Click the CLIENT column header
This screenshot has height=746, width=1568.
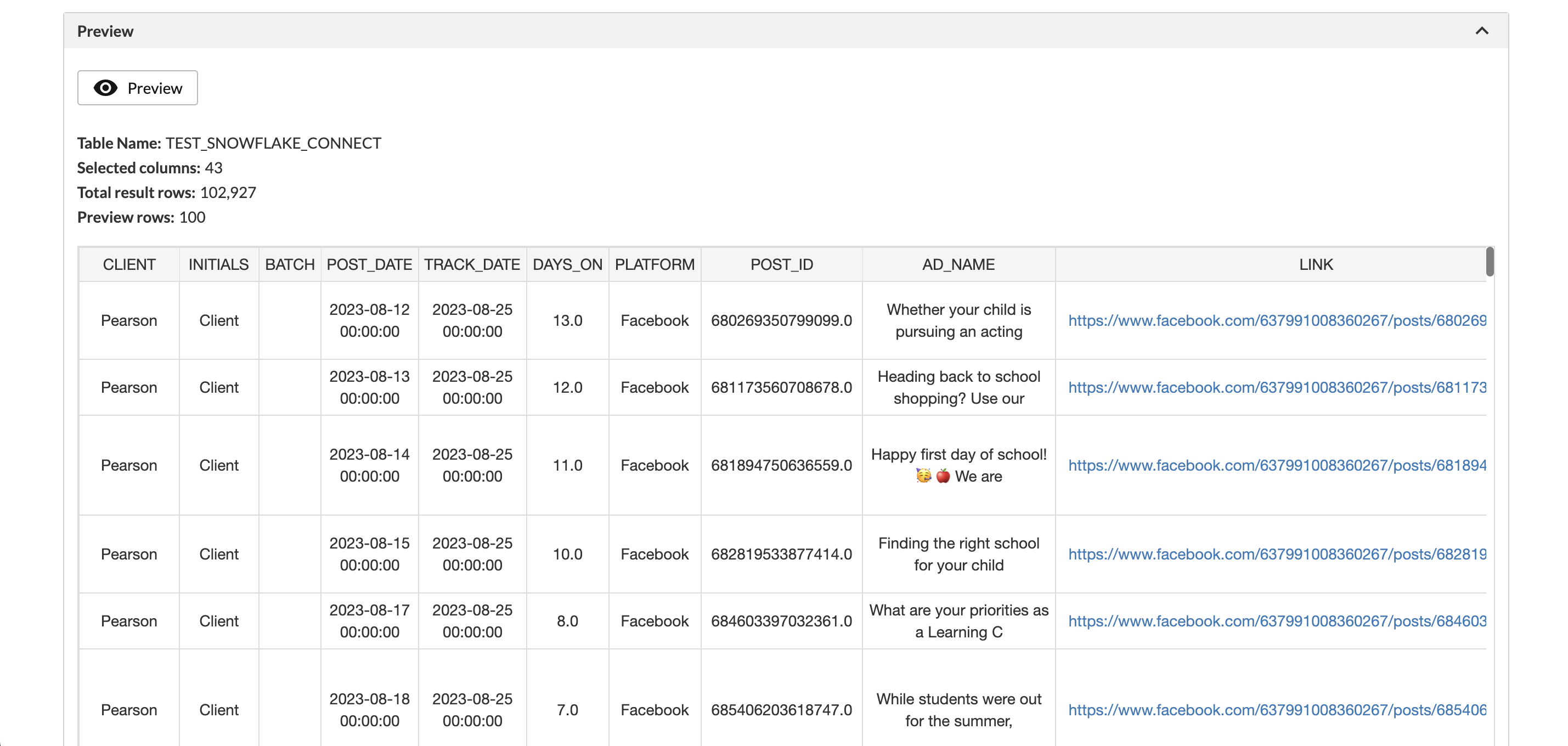tap(129, 265)
